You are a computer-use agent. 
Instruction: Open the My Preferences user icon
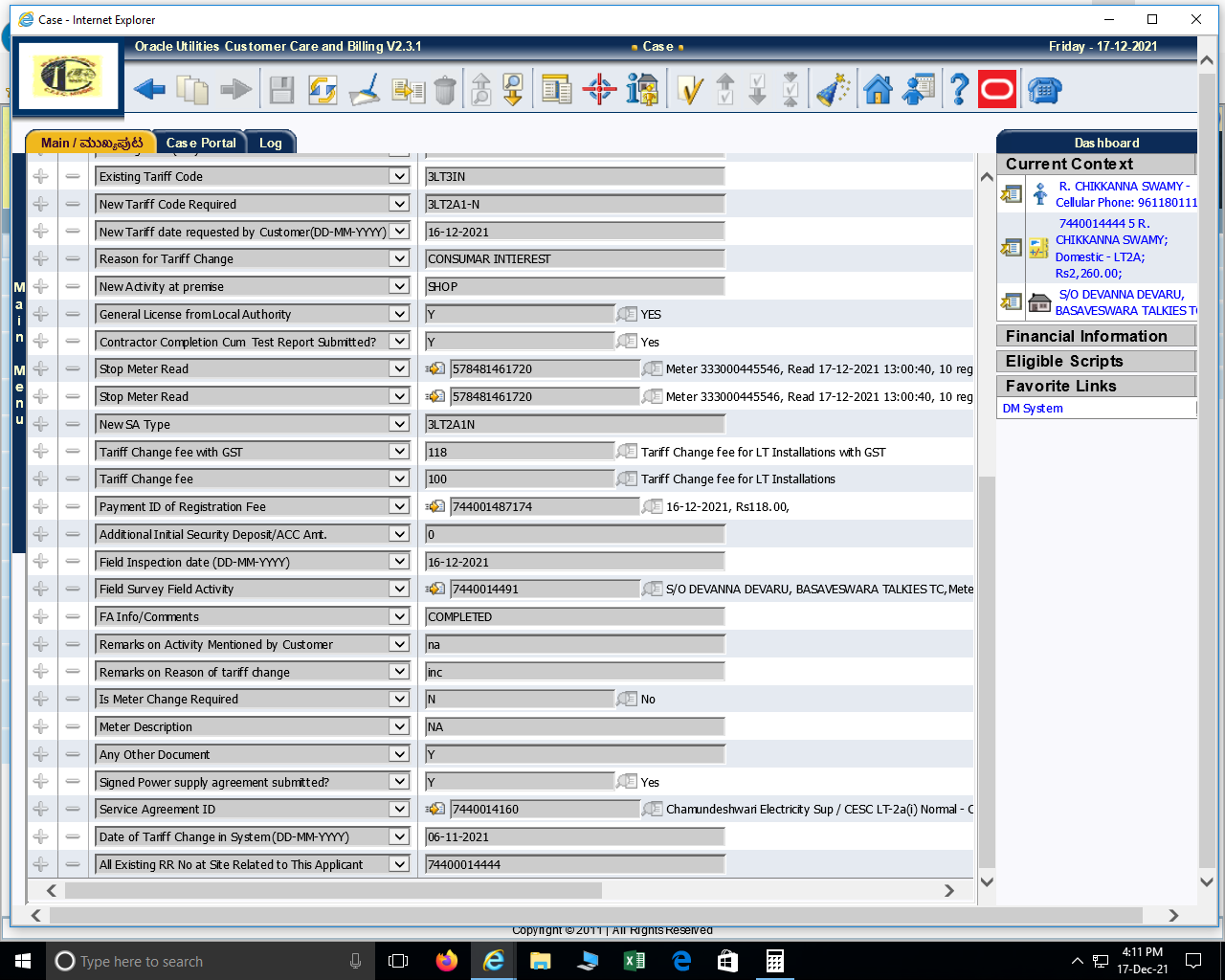919,90
